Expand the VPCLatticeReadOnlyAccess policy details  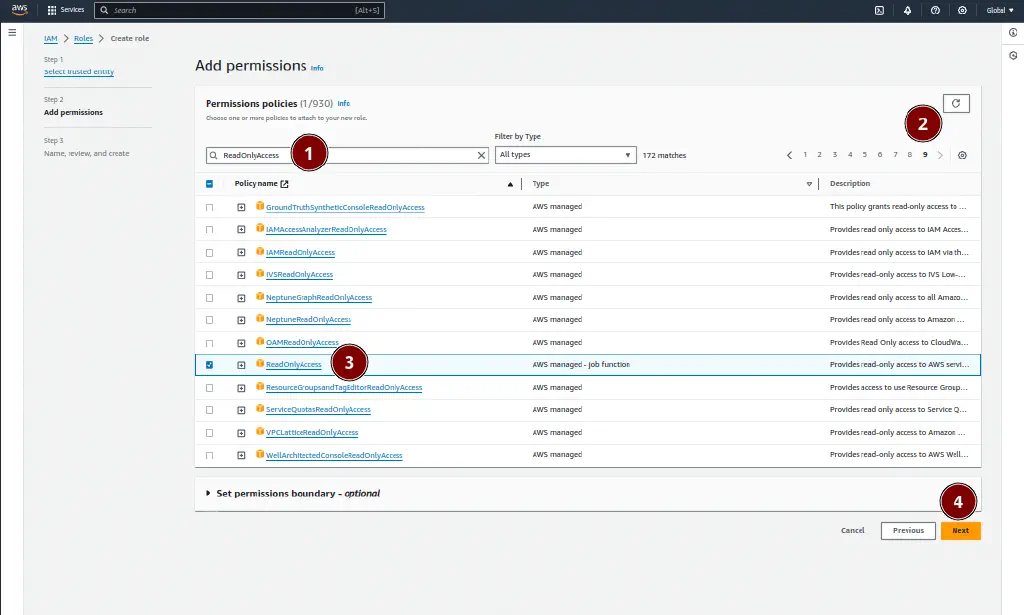click(x=241, y=433)
